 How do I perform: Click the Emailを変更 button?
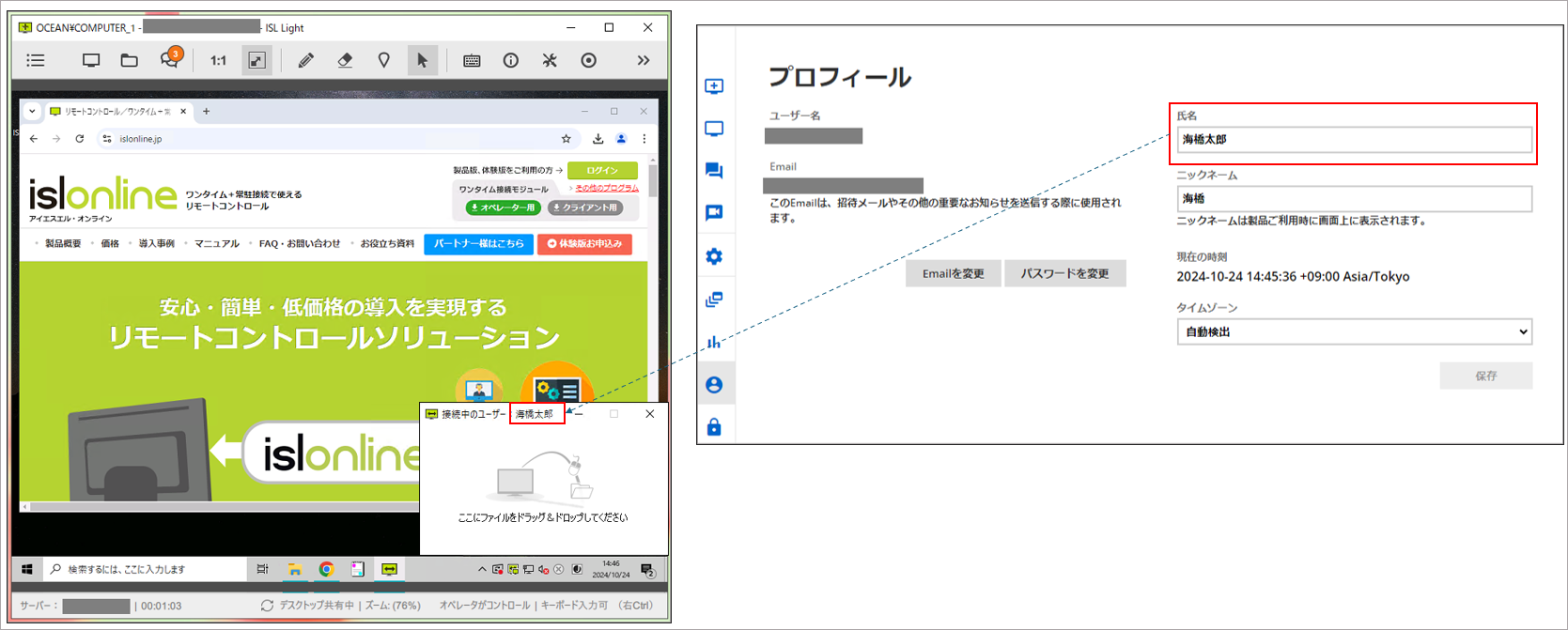(953, 273)
